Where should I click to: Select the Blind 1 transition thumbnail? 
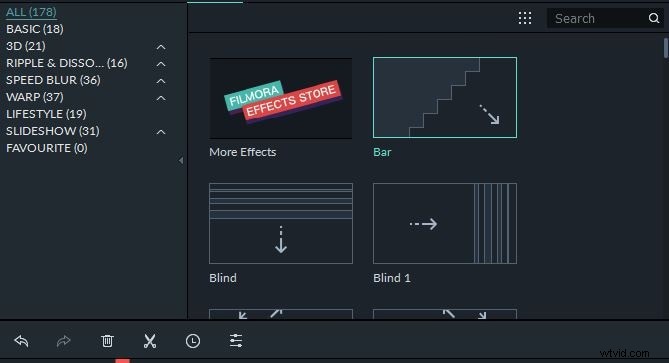[445, 224]
